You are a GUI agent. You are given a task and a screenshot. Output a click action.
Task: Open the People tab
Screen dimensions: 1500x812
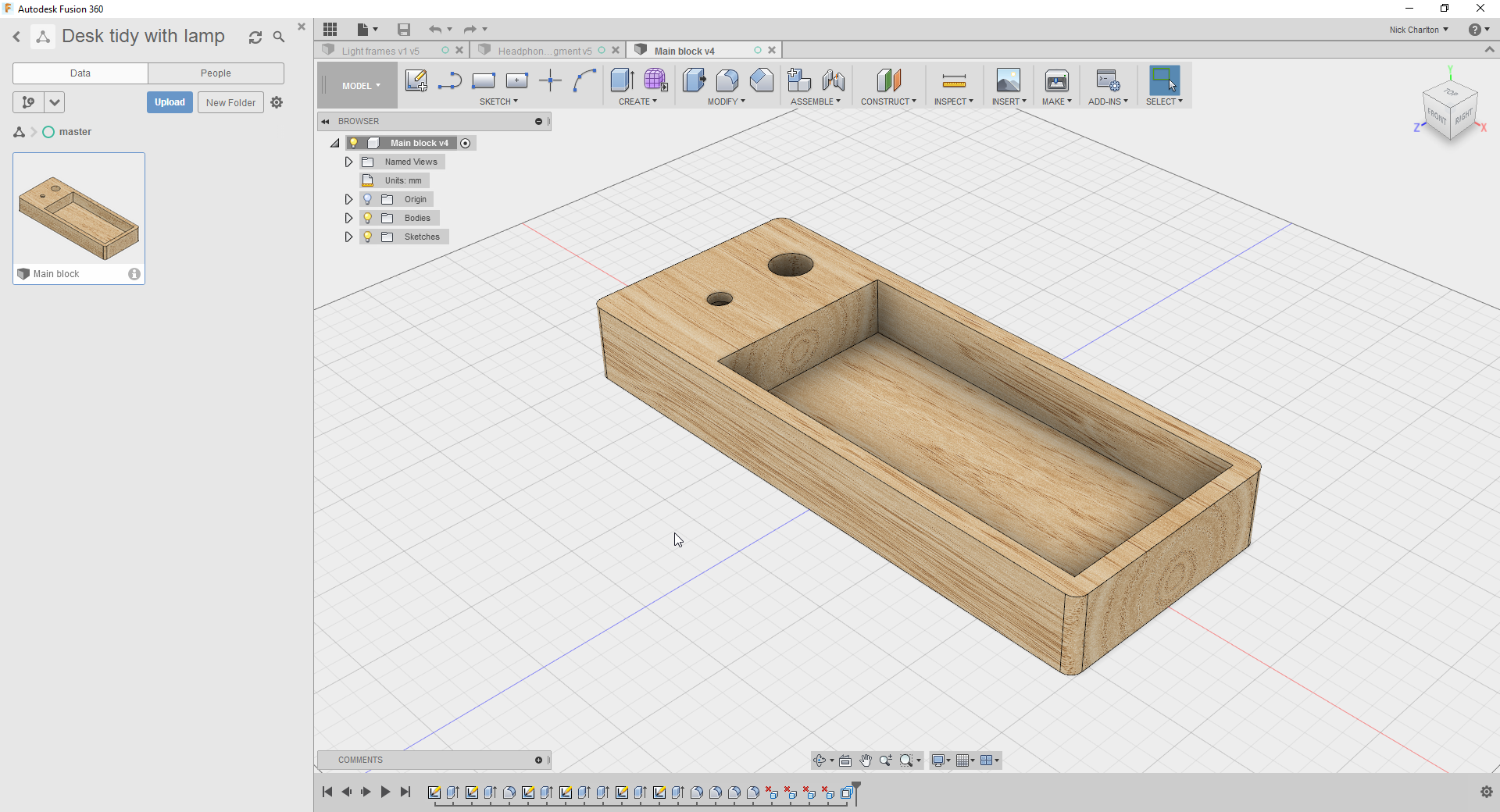point(216,73)
